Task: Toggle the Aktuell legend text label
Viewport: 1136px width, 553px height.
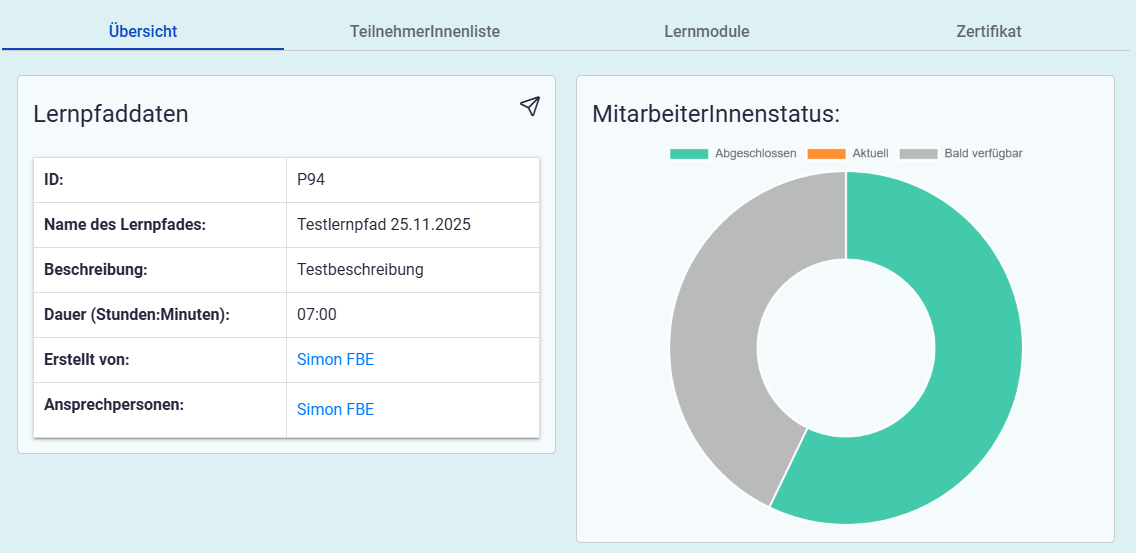Action: click(870, 154)
